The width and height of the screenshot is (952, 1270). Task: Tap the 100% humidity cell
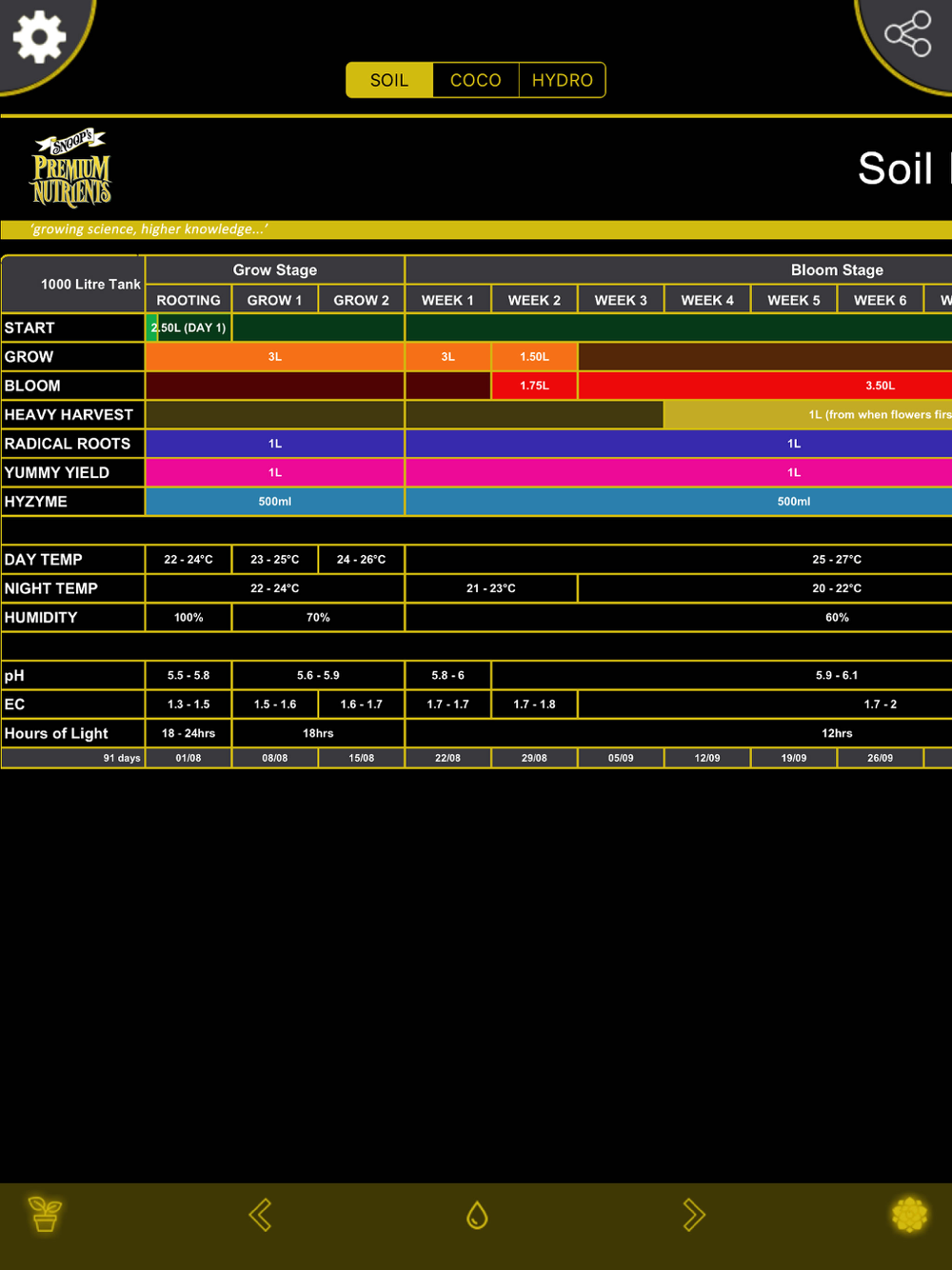(188, 618)
